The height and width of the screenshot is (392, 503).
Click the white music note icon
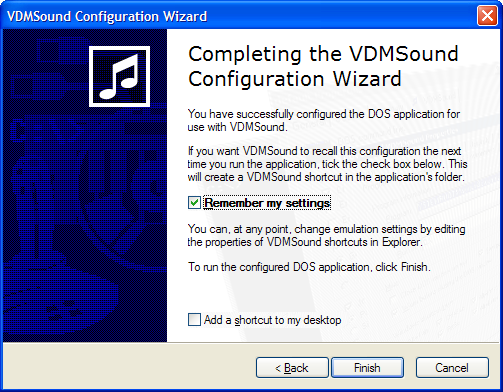[119, 77]
